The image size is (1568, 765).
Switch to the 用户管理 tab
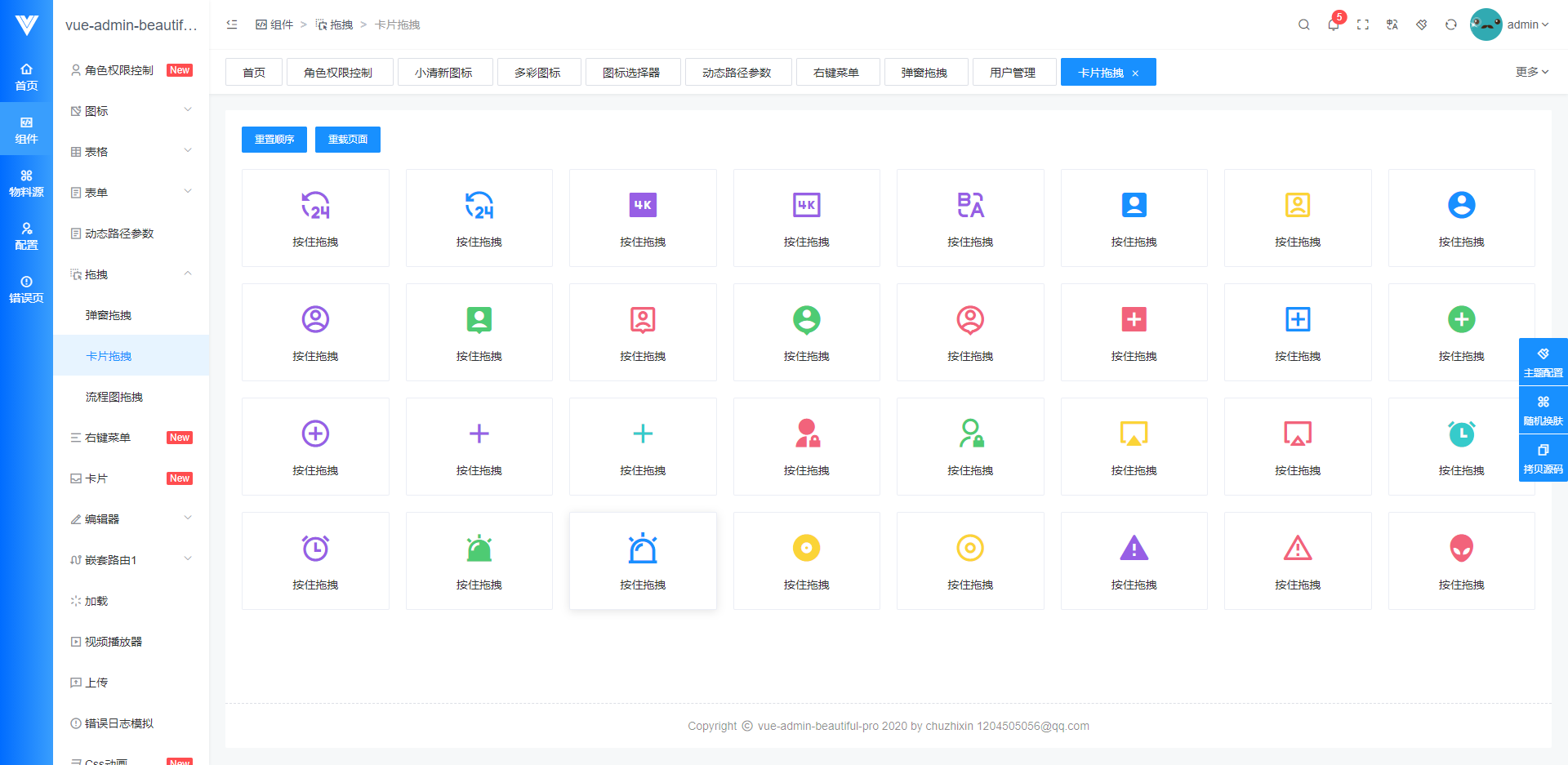[x=1013, y=72]
